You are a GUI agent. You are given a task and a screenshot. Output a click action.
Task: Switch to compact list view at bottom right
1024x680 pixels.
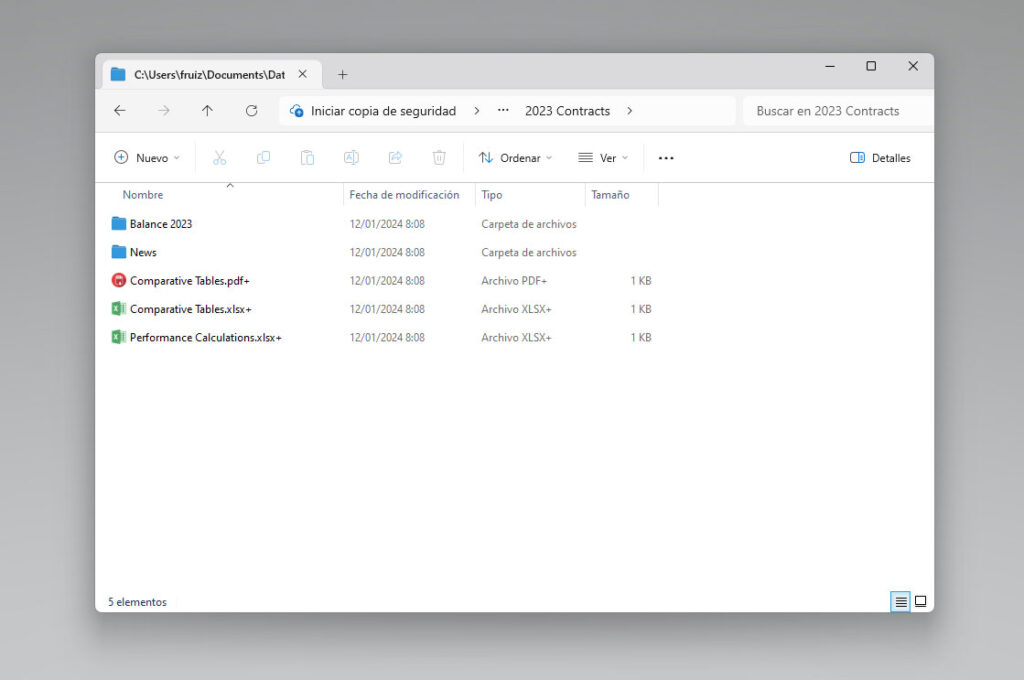pyautogui.click(x=900, y=601)
